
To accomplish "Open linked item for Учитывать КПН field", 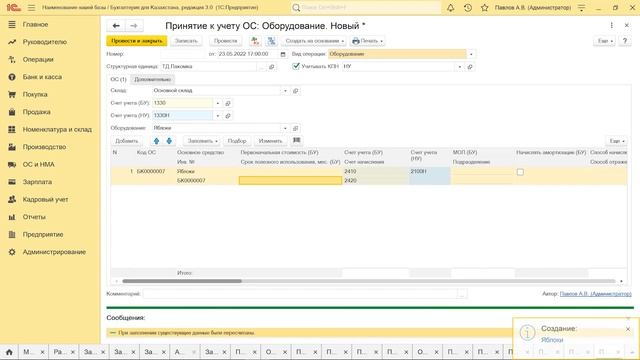I will (470, 67).
